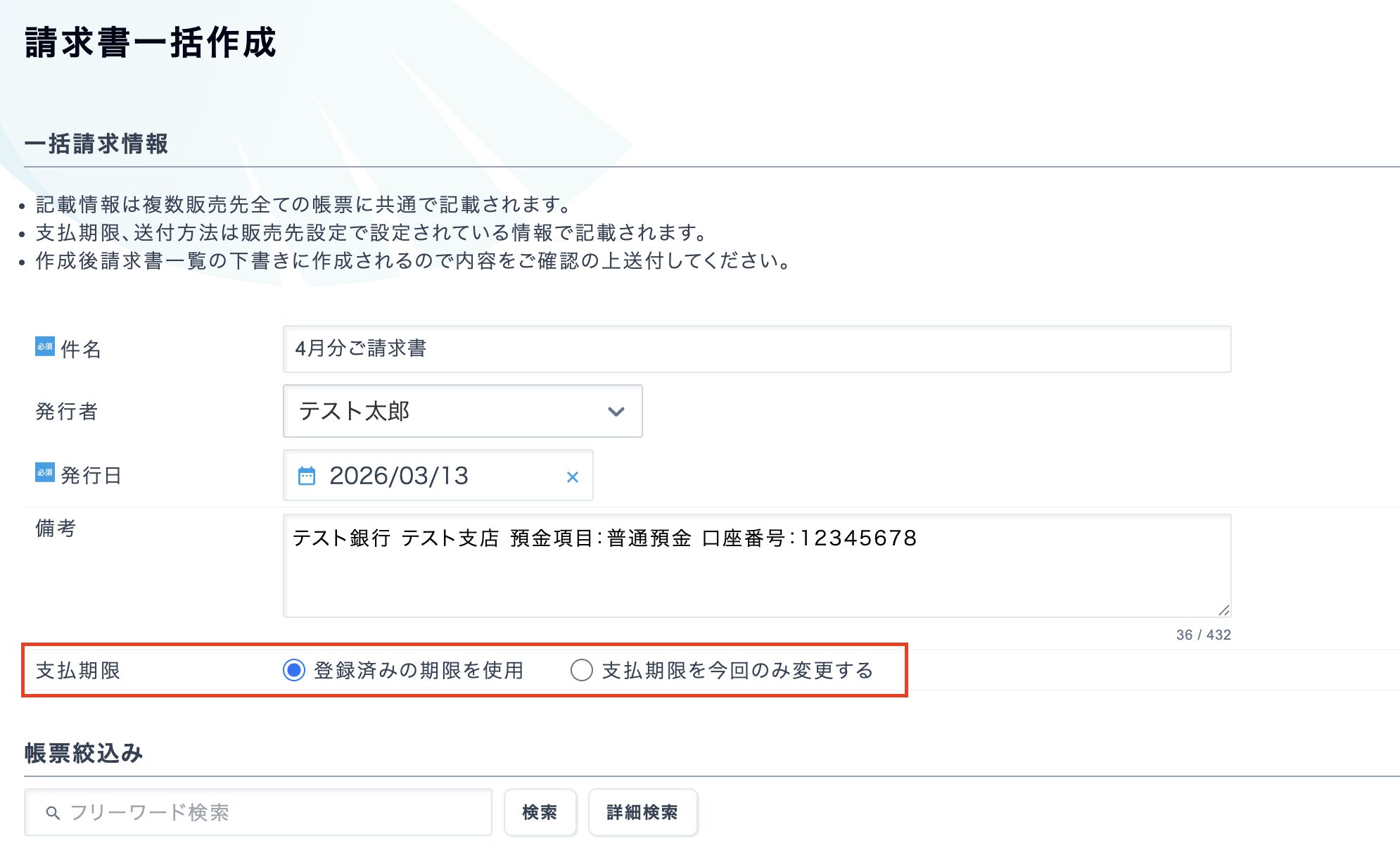Click the 36 / 432 character counter

coord(1203,635)
